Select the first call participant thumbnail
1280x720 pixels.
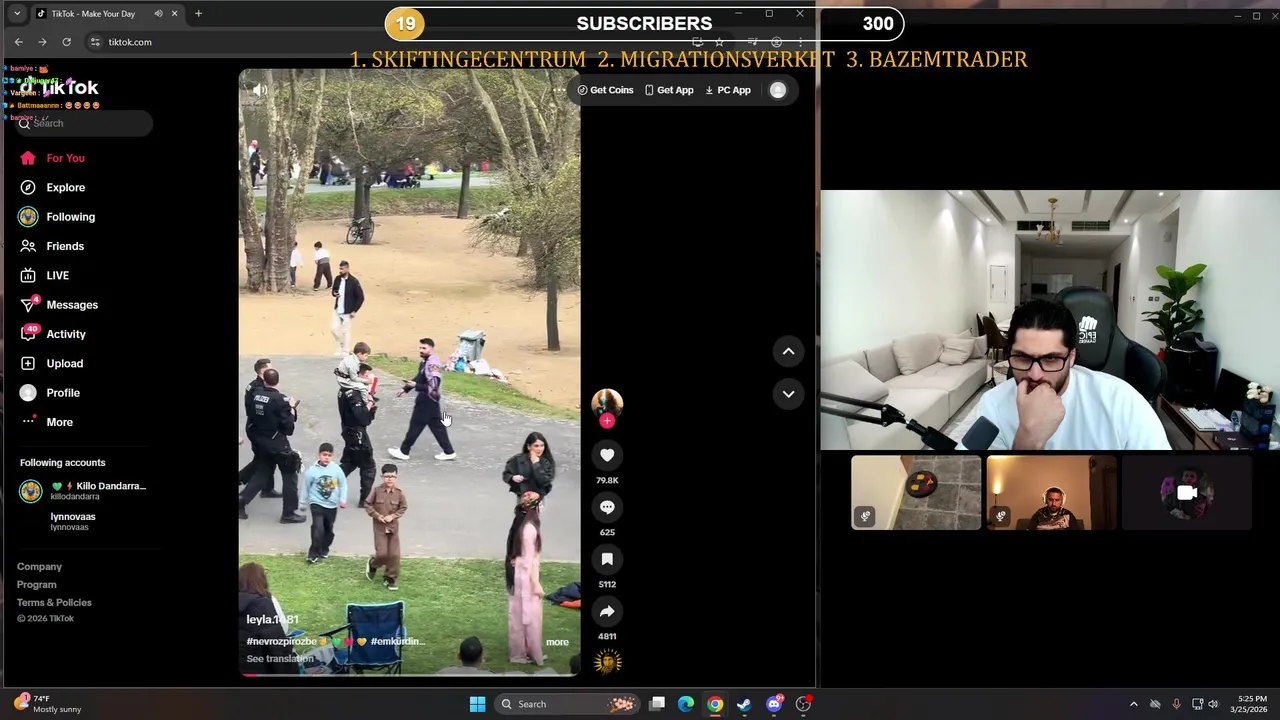coord(916,492)
